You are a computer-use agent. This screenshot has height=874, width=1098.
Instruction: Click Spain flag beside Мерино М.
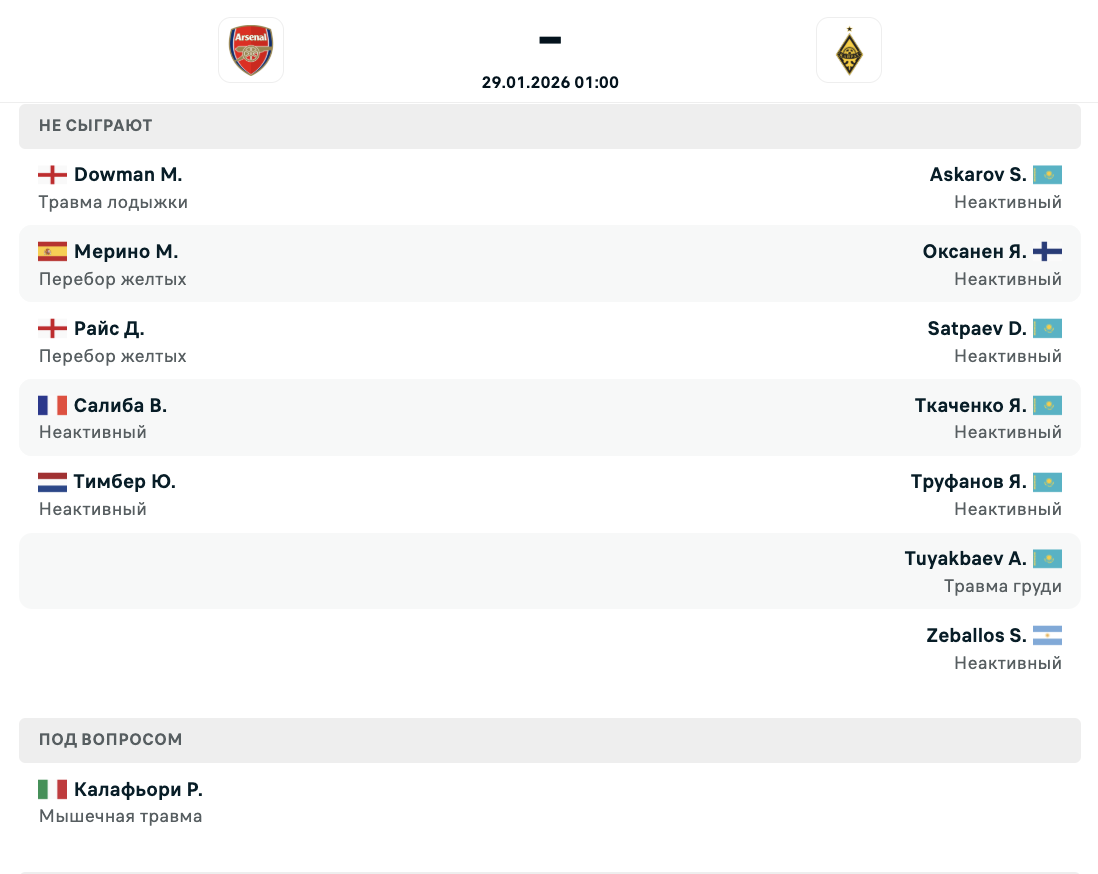click(52, 252)
